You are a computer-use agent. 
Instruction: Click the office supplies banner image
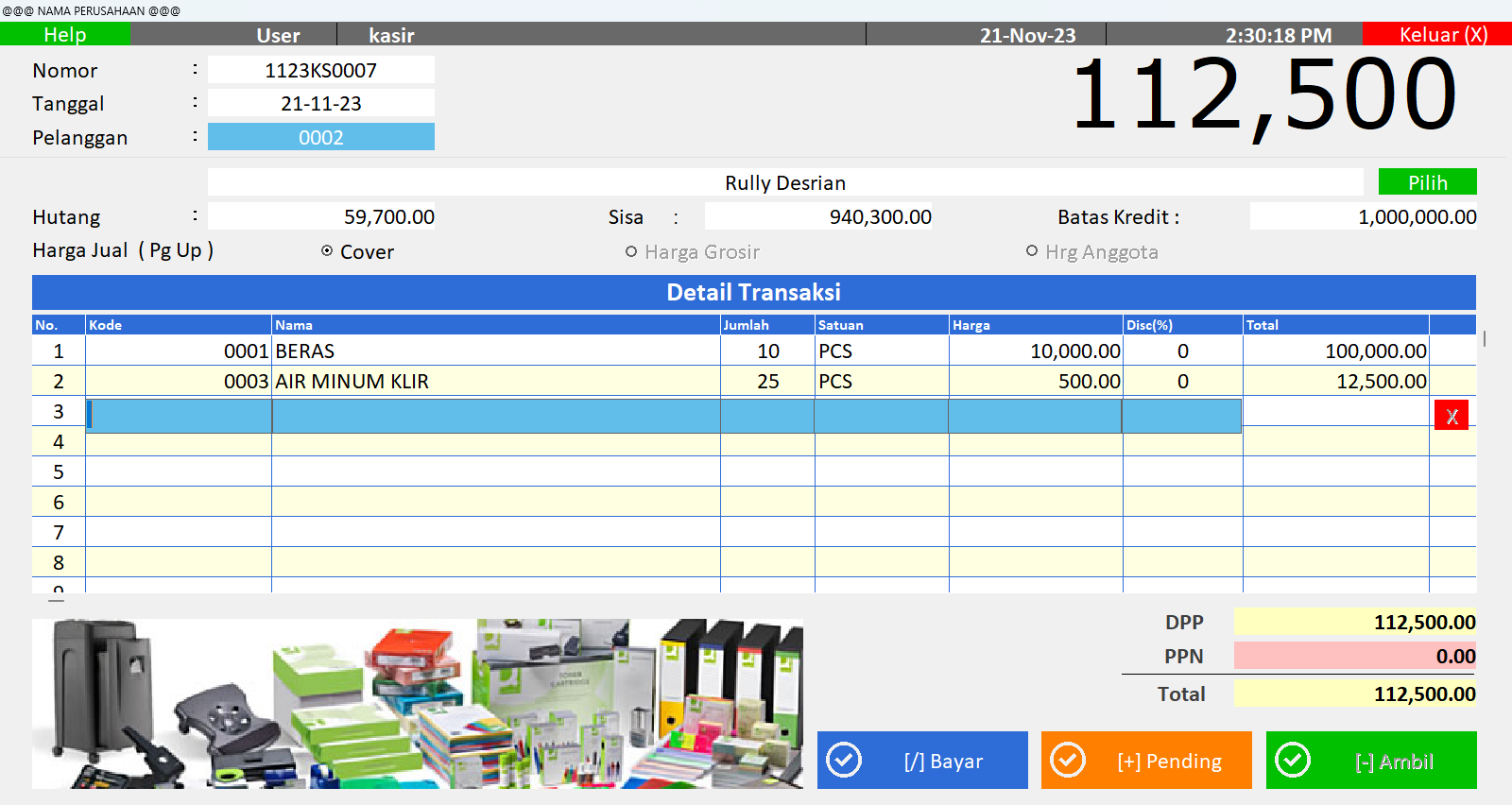pyautogui.click(x=418, y=704)
